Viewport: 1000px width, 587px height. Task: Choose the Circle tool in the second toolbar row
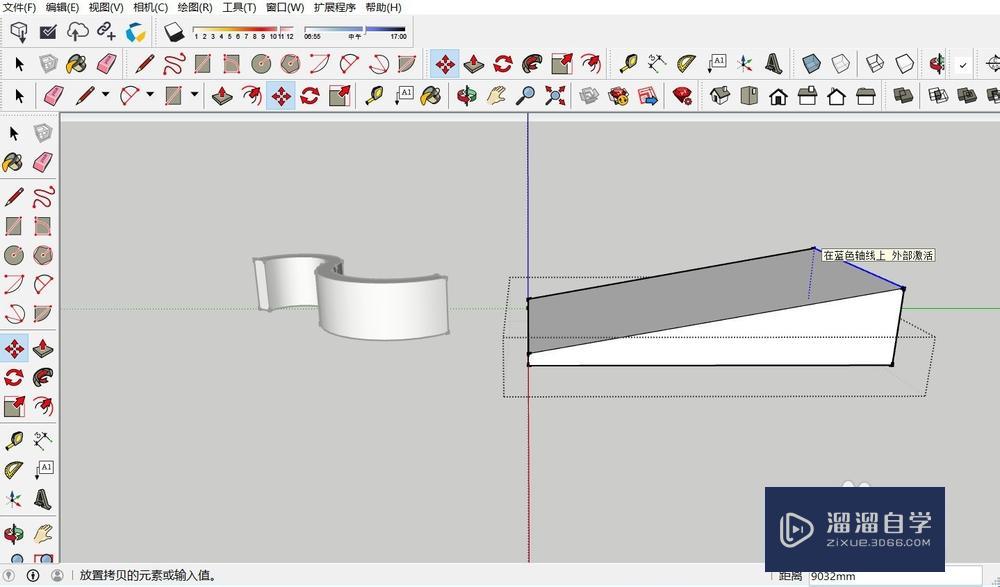click(x=261, y=64)
